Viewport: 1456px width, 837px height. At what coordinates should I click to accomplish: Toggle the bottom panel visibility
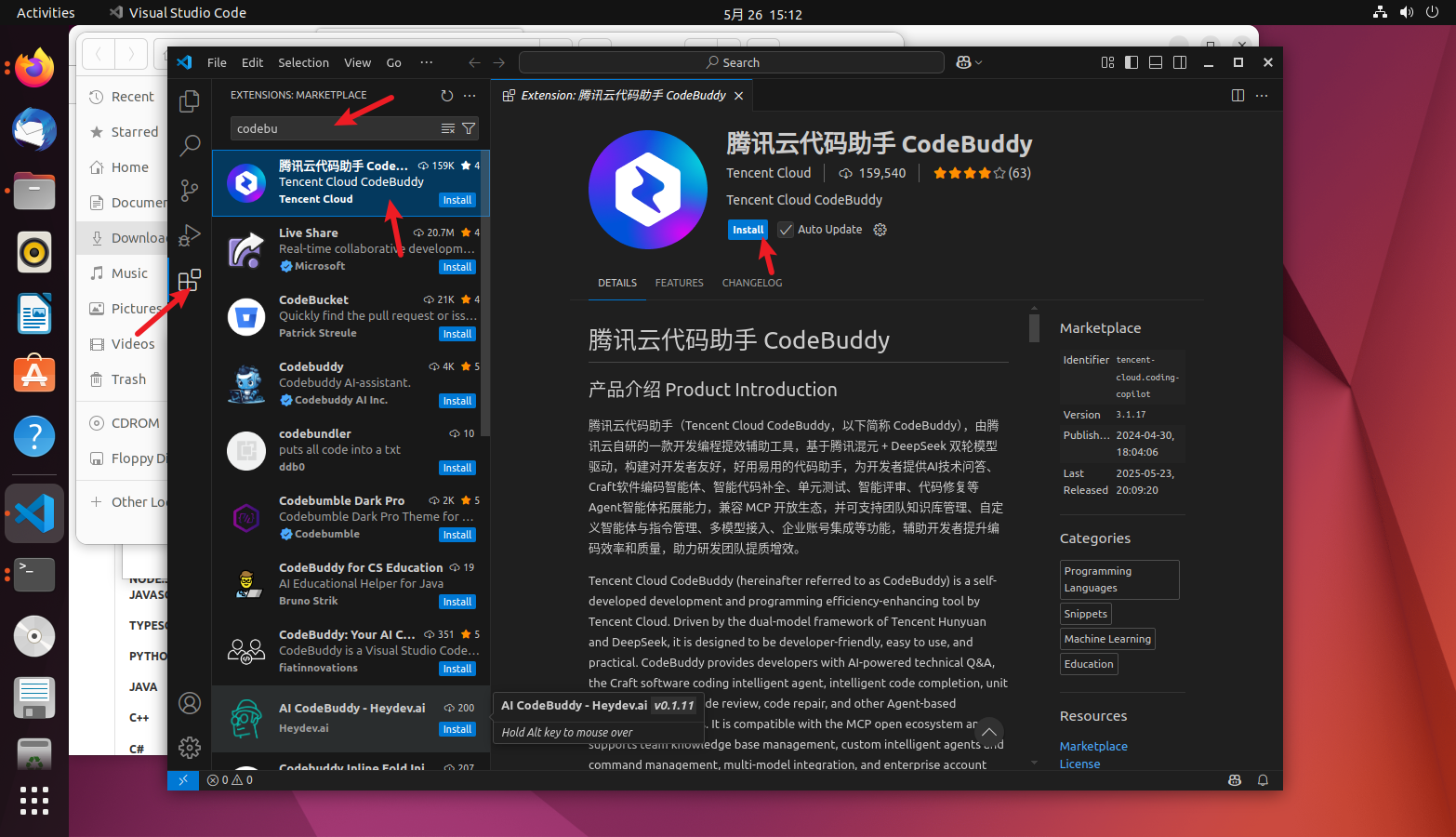coord(1156,62)
